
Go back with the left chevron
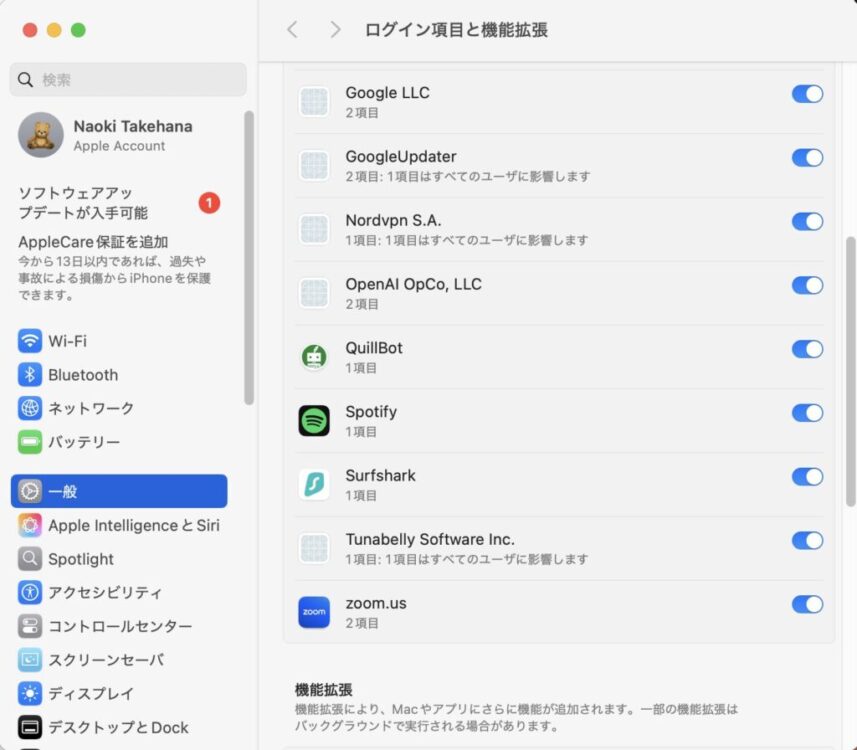click(x=292, y=30)
